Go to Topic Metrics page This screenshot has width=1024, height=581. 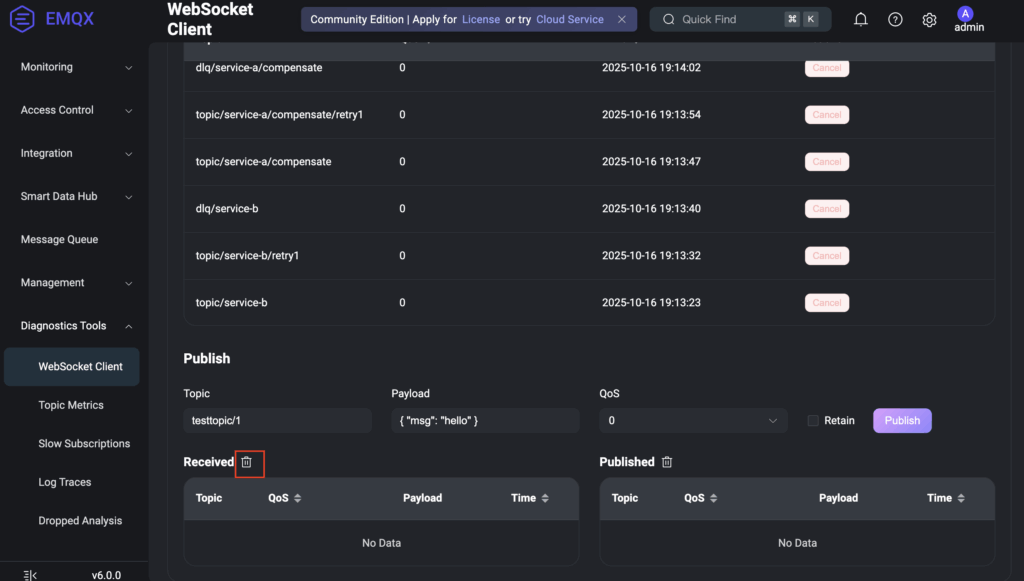(x=71, y=405)
